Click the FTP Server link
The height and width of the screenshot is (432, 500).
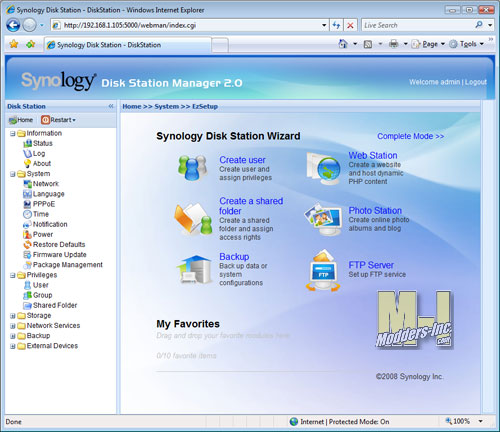(371, 265)
